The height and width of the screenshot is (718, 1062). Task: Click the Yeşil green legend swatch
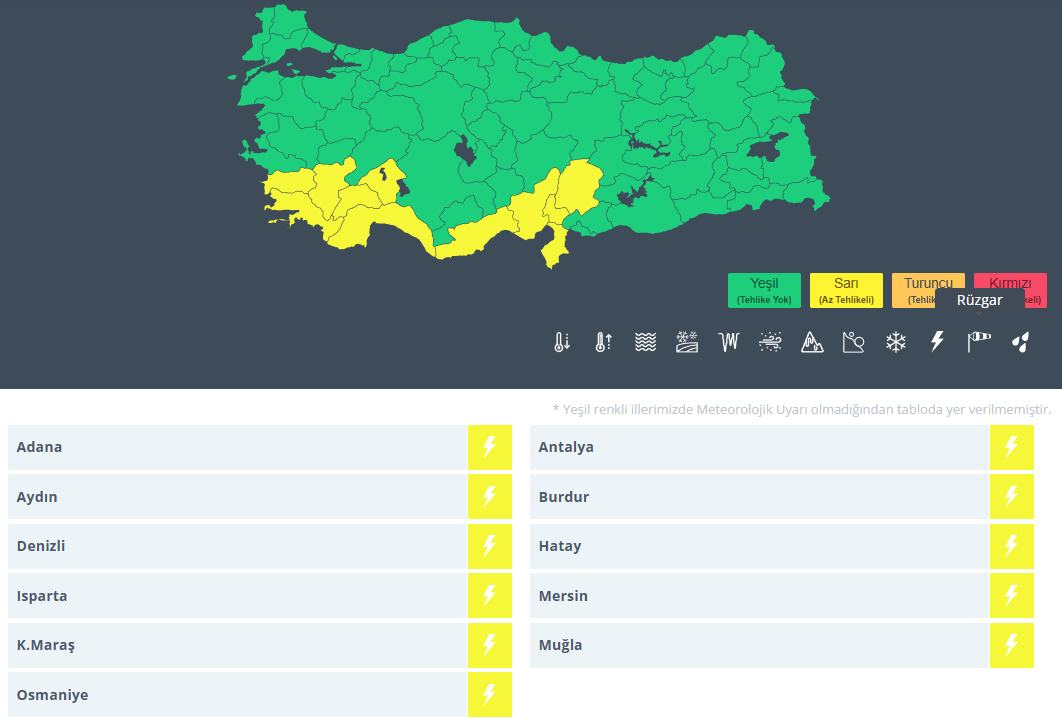coord(764,290)
